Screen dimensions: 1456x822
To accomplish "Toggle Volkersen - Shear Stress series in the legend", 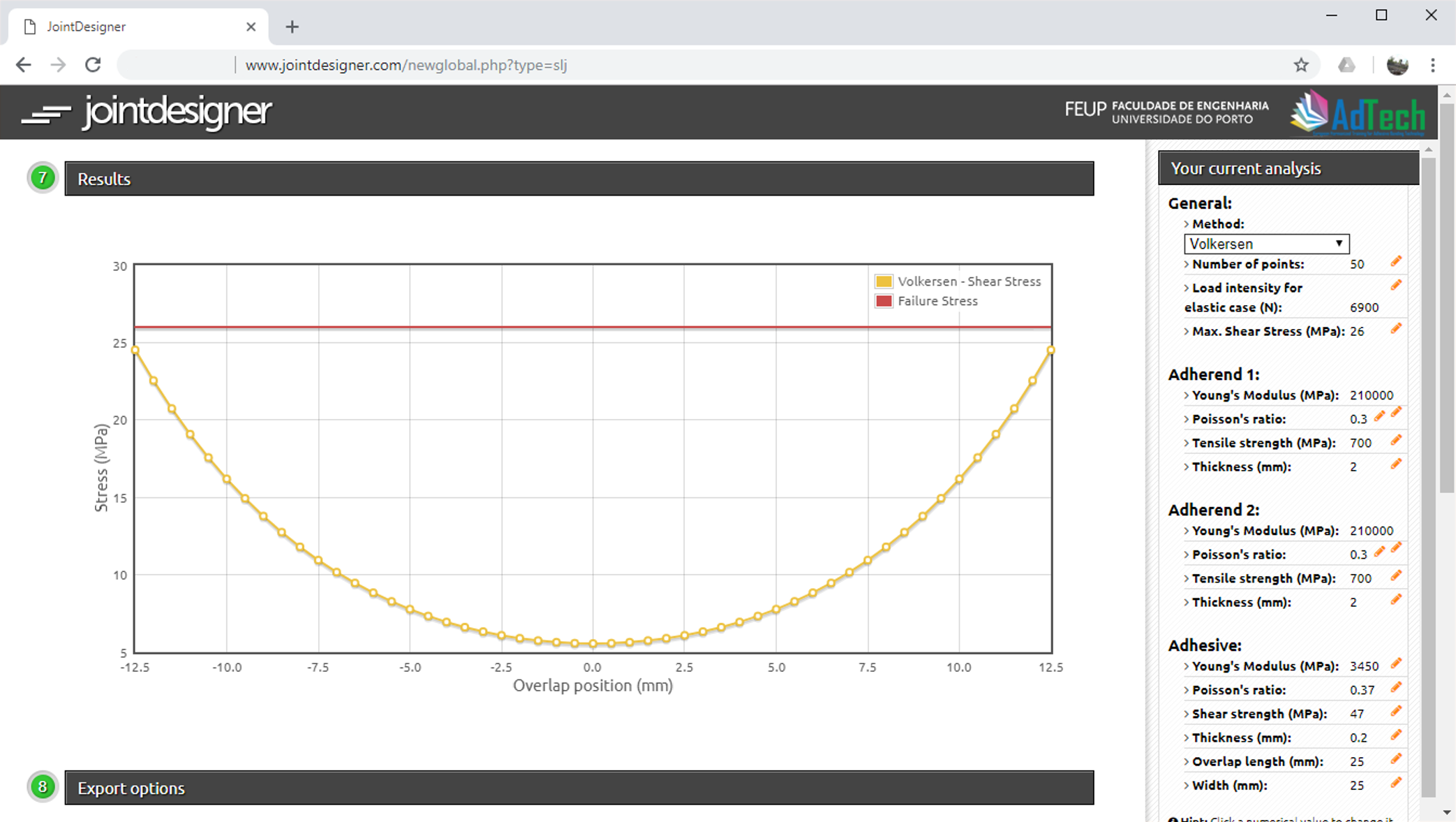I will tap(969, 281).
